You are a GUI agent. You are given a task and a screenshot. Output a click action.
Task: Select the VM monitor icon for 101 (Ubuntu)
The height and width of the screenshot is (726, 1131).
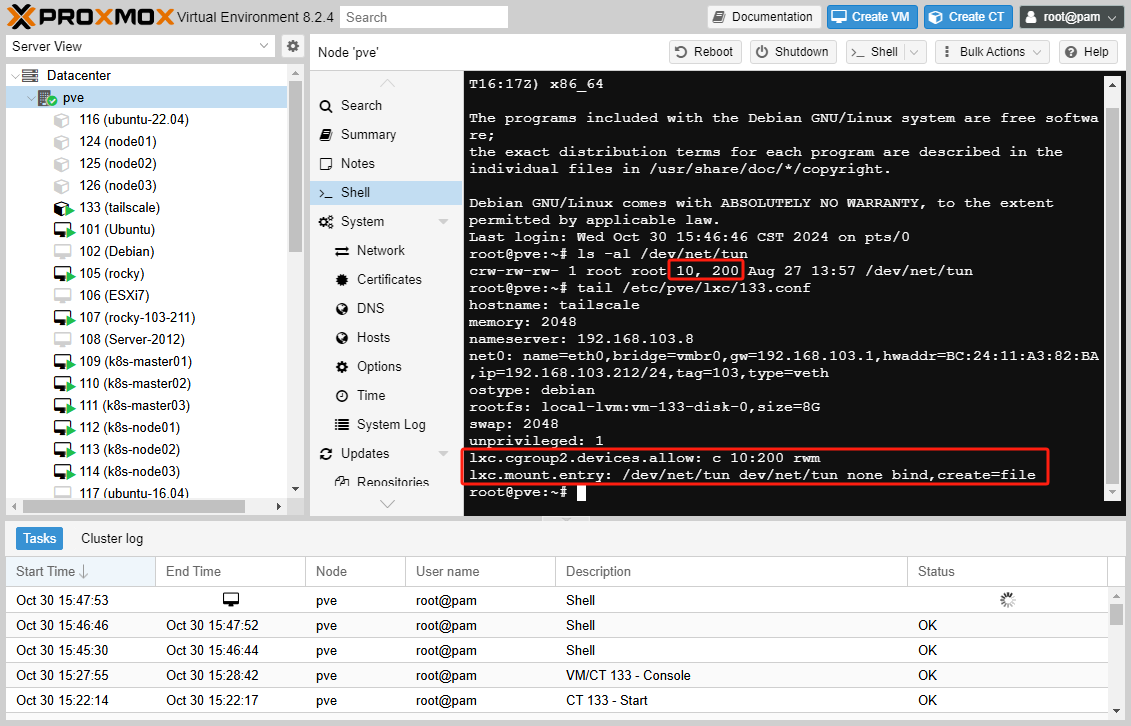pos(63,230)
